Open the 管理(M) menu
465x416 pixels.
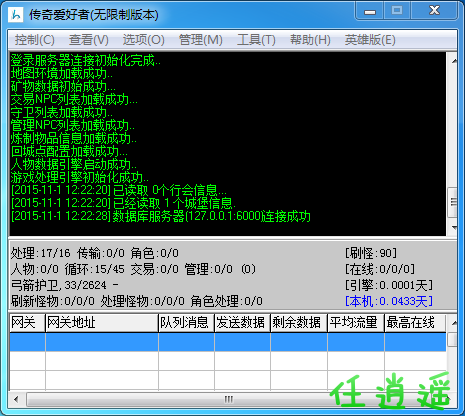[x=201, y=40]
